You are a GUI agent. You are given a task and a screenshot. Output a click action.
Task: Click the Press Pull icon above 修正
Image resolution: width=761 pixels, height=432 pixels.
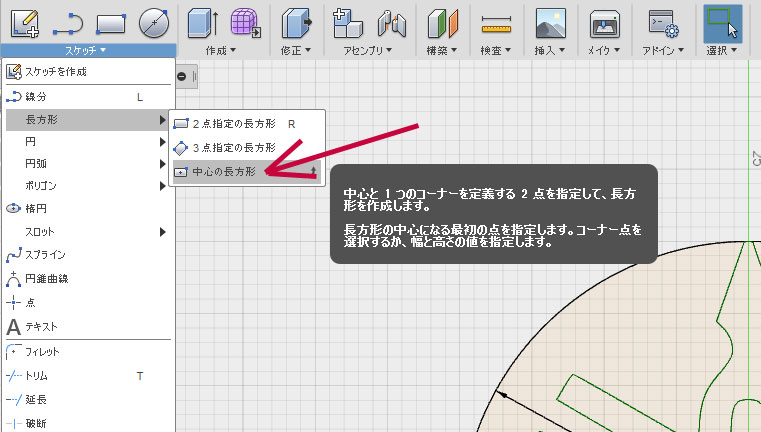click(296, 21)
